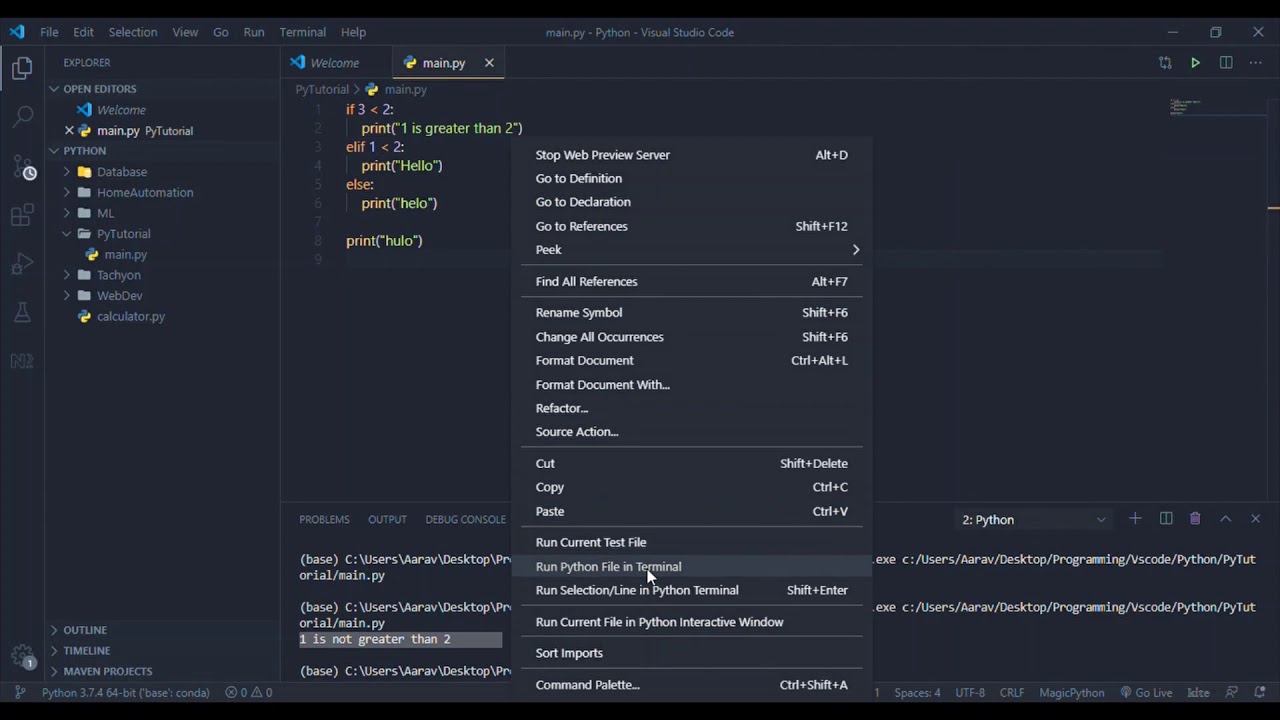1280x720 pixels.
Task: Open the Selection menu
Action: point(133,32)
